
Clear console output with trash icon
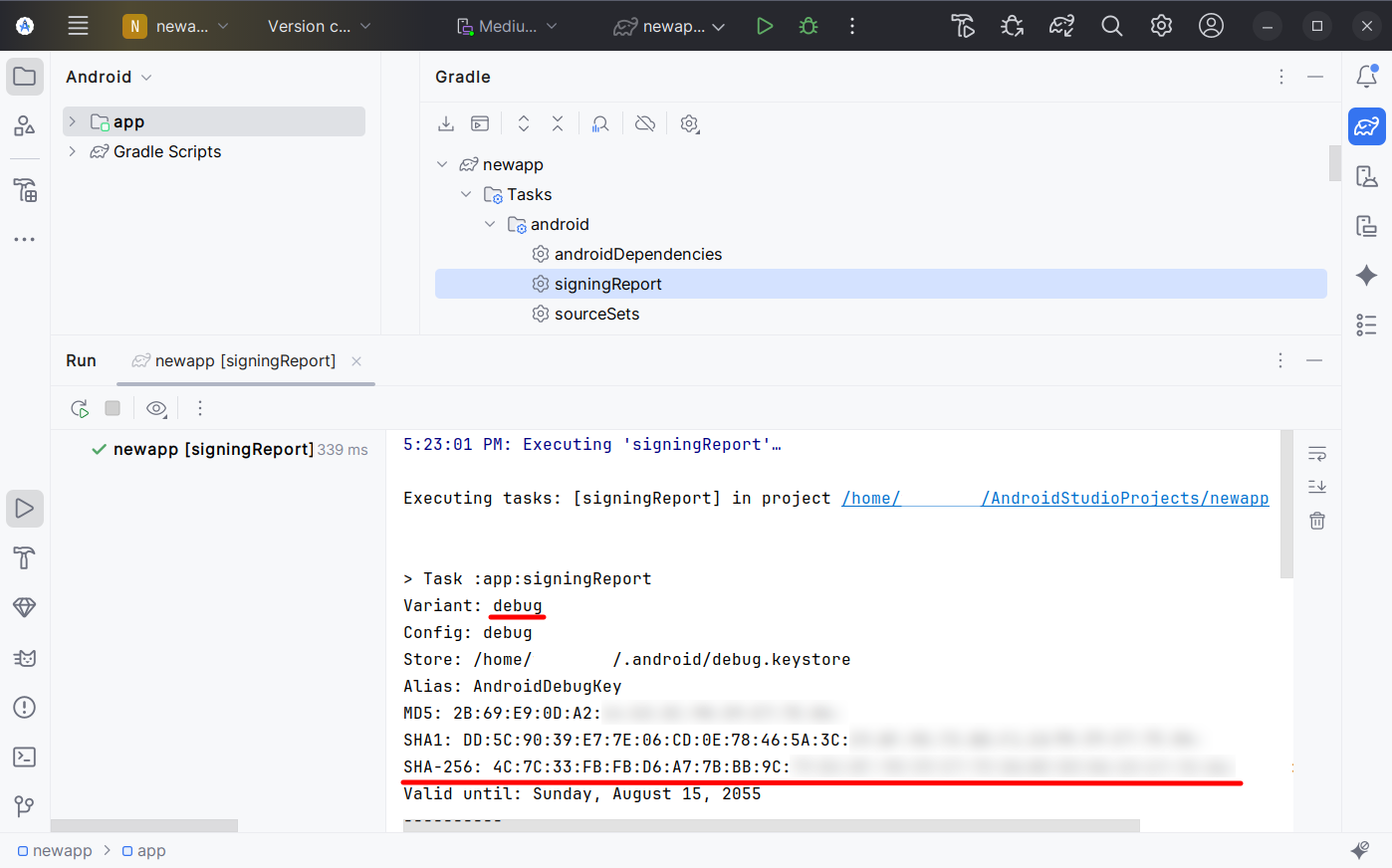1317,521
